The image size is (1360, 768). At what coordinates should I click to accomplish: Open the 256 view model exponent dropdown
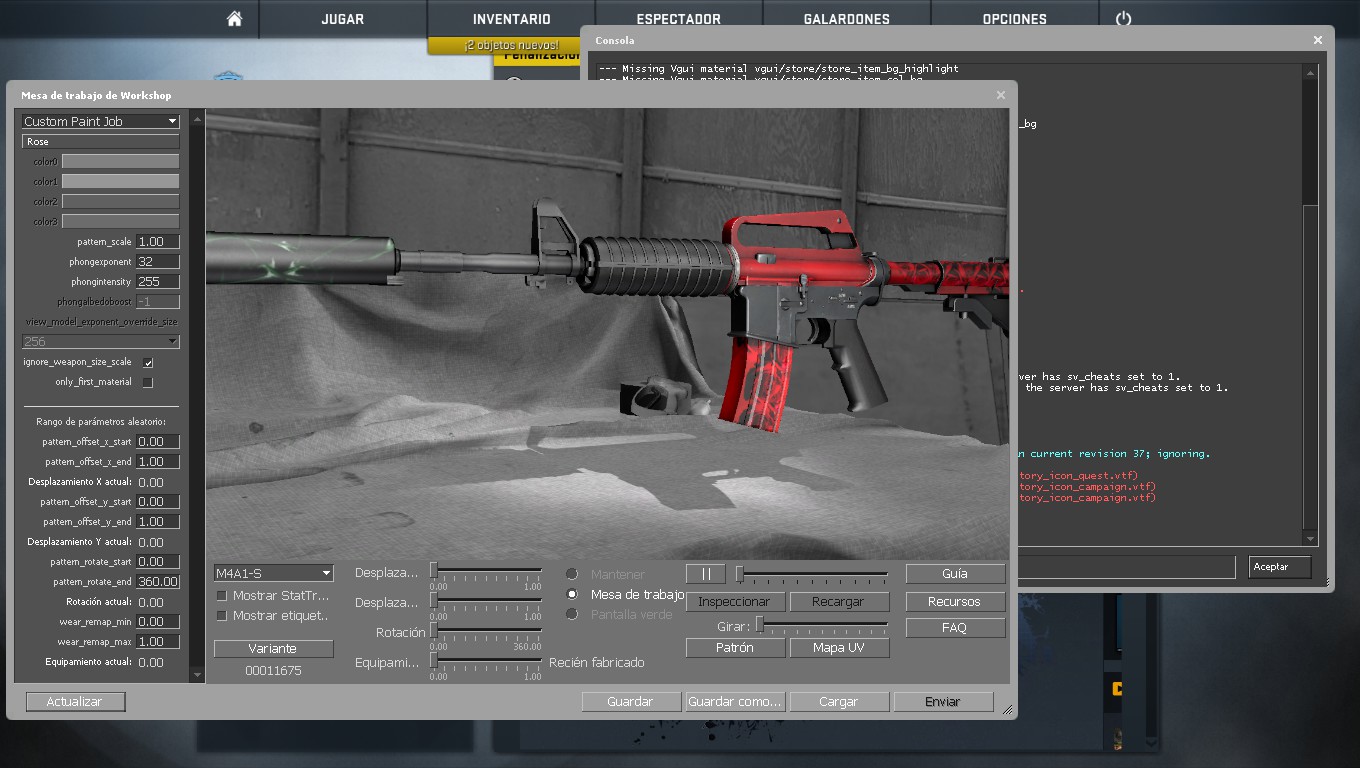coord(101,341)
